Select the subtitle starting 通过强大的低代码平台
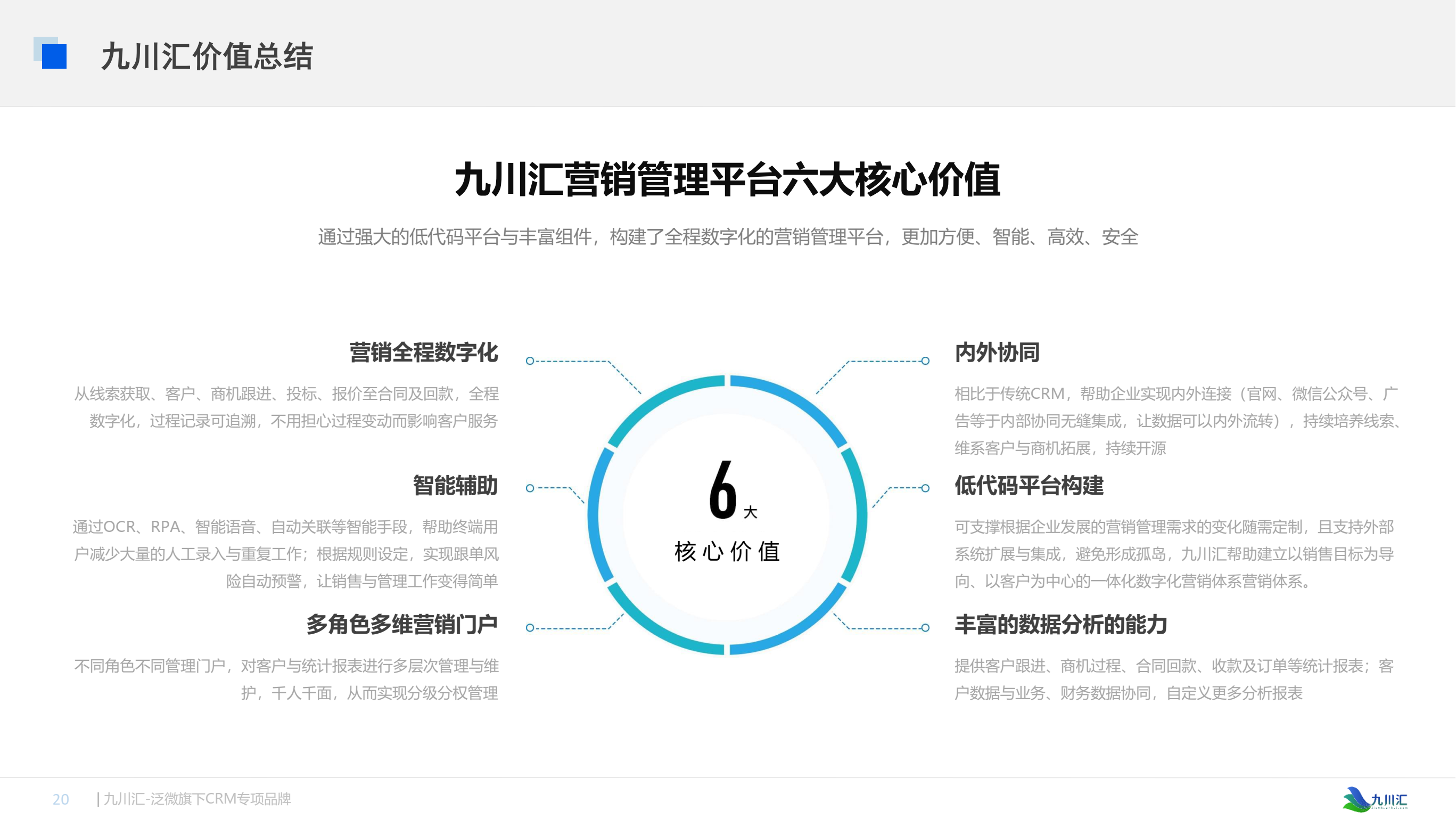1456x819 pixels. (728, 237)
